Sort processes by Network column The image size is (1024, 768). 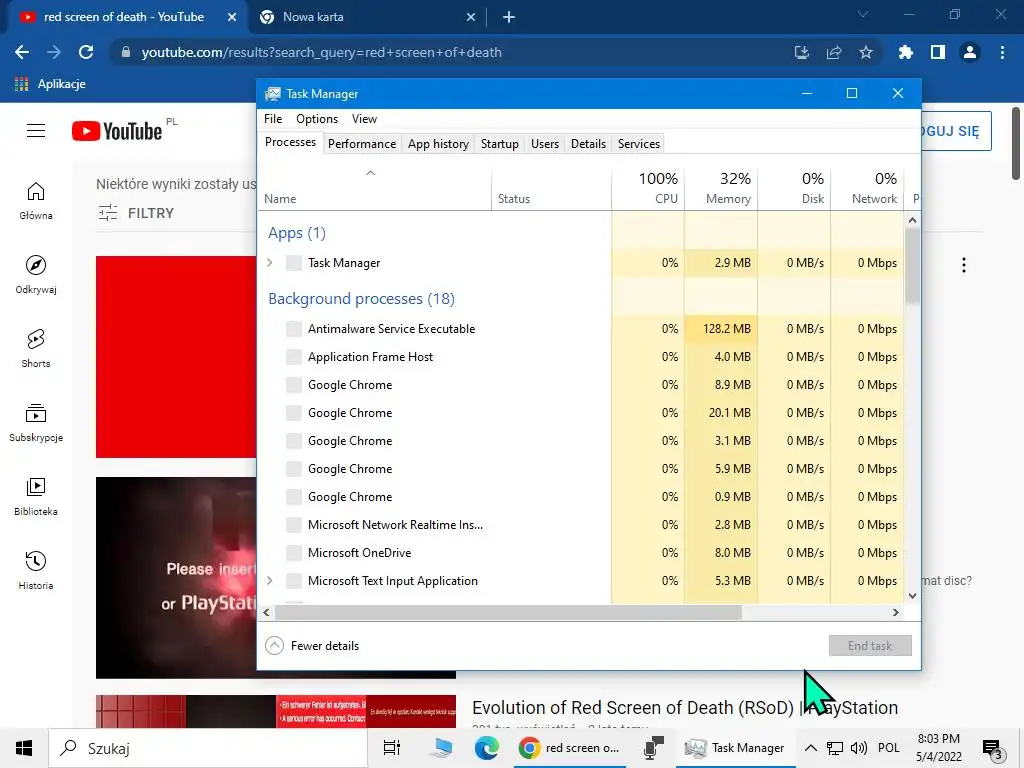[x=867, y=187]
